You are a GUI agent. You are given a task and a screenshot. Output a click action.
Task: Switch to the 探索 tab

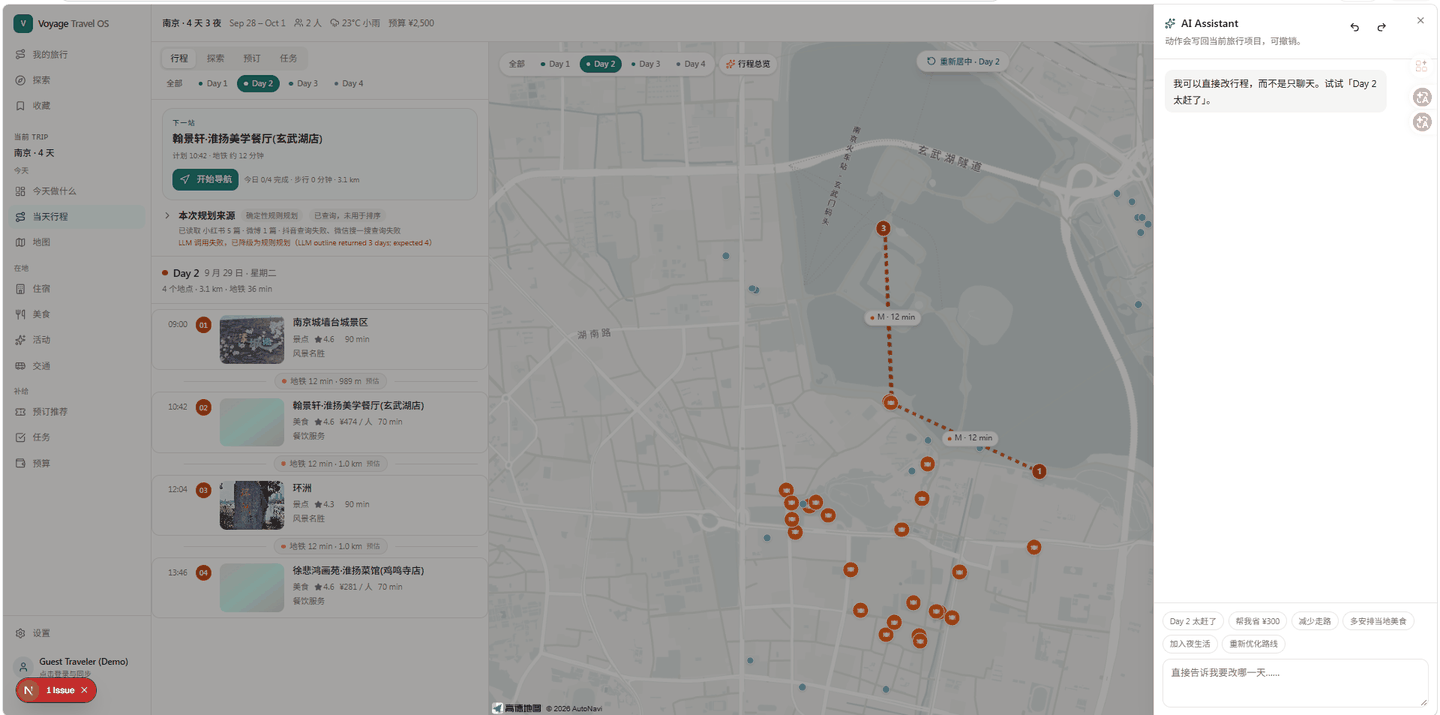click(x=215, y=58)
